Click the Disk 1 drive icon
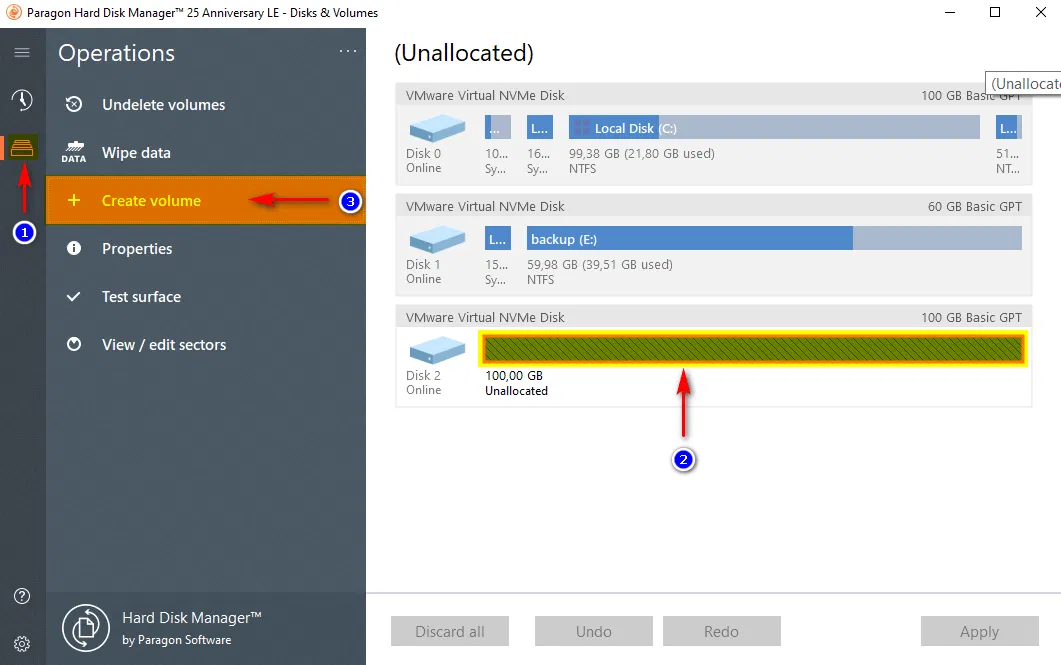Screen dimensions: 1061x665 (437, 239)
